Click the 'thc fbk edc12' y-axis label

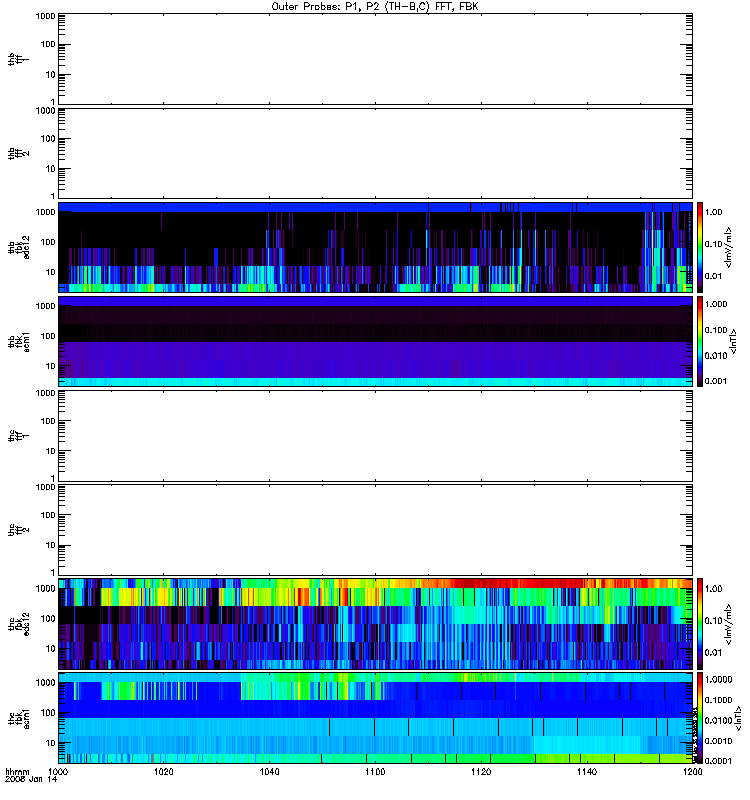tap(18, 623)
